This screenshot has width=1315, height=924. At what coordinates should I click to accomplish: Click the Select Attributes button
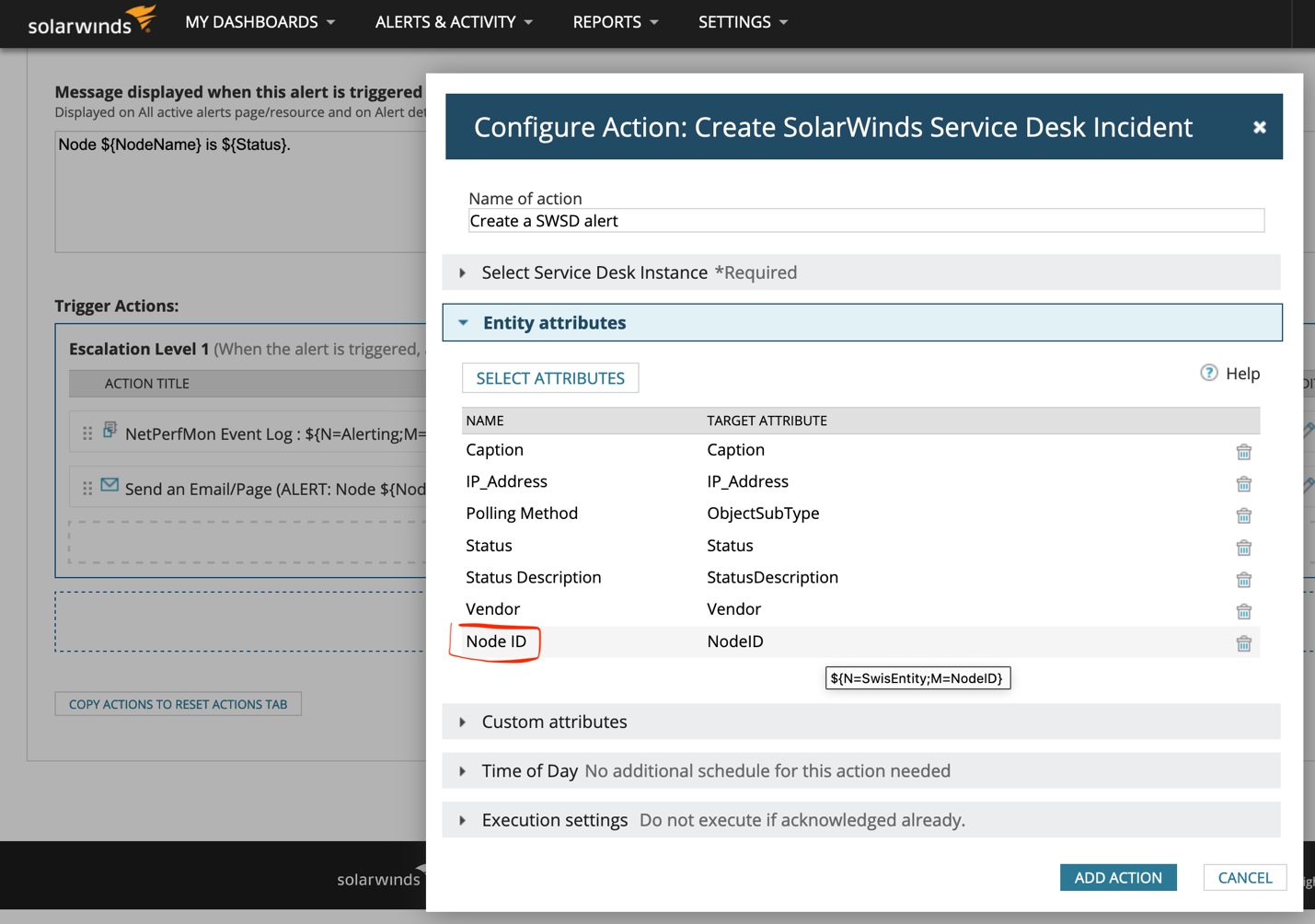point(550,378)
